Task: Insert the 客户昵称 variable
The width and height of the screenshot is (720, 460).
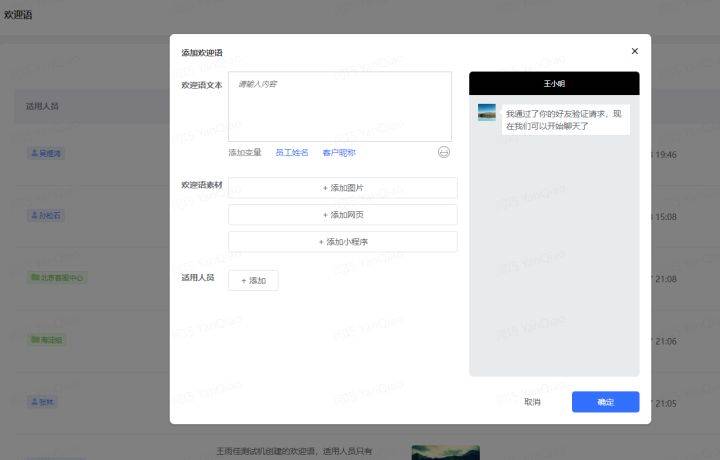Action: [x=339, y=152]
